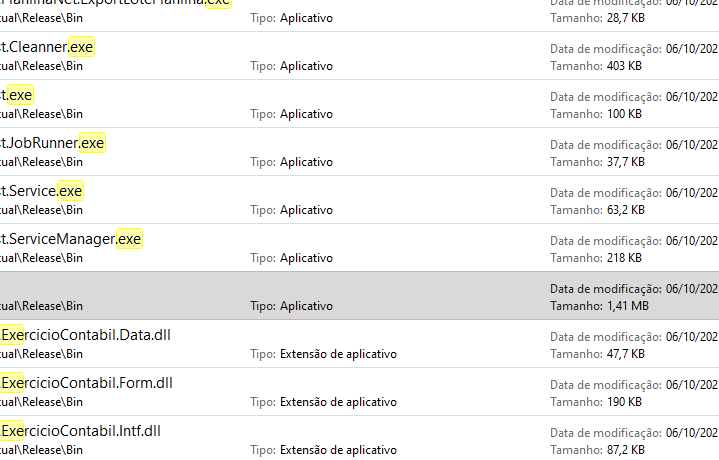719x460 pixels.
Task: Select the Cleanner.exe file name
Action: pos(48,47)
